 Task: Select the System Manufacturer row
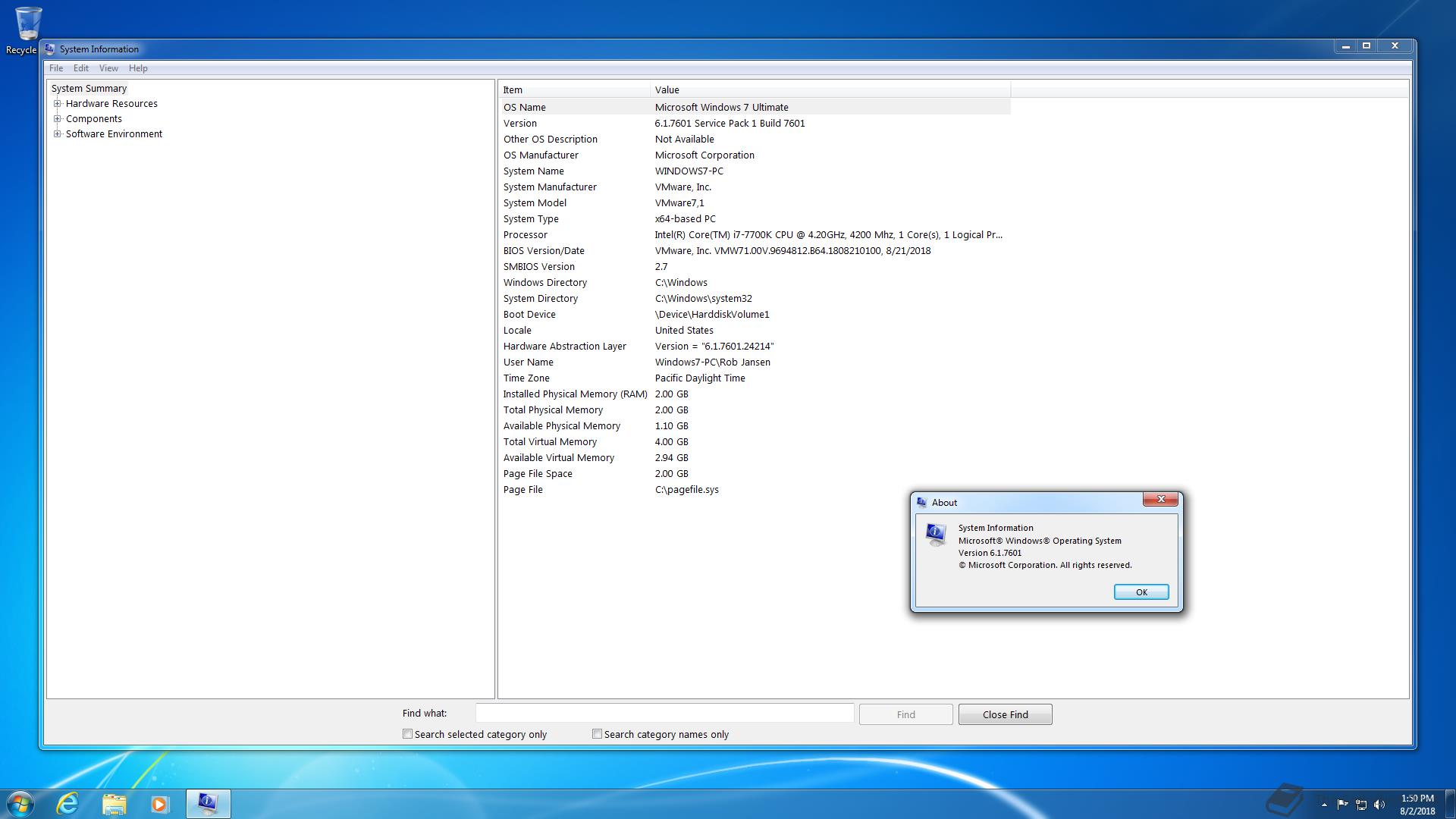coord(755,187)
